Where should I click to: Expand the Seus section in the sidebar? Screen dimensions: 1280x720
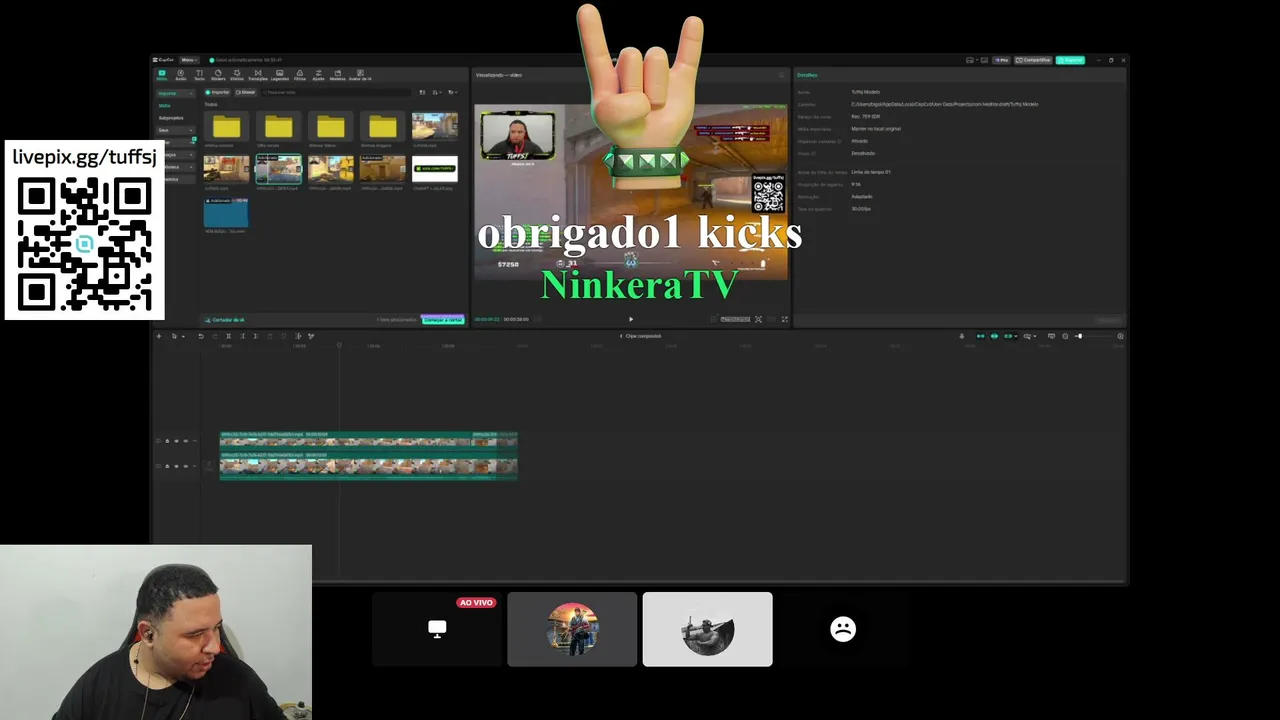[175, 130]
